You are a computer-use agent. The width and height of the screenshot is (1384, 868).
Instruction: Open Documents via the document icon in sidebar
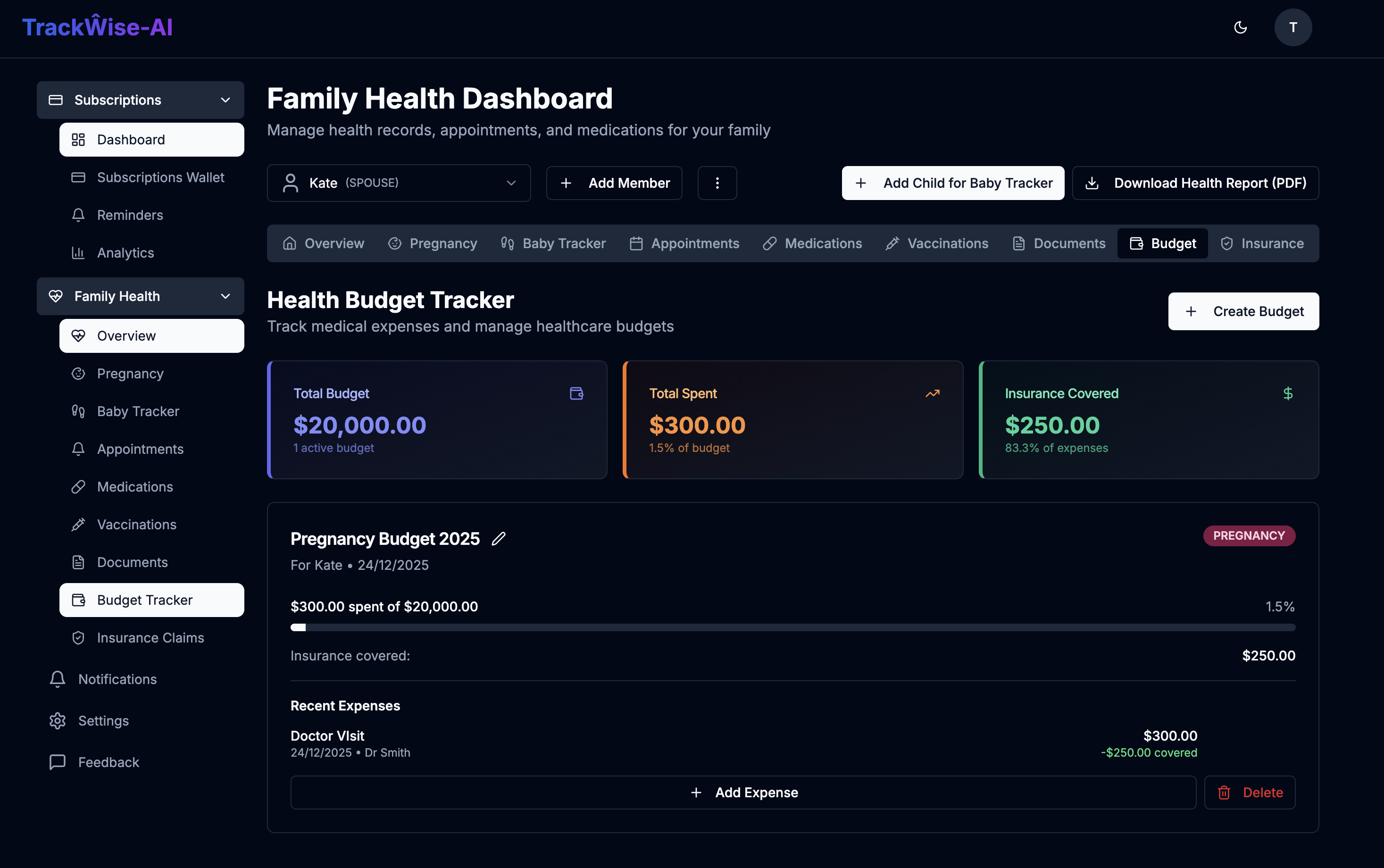(x=78, y=562)
